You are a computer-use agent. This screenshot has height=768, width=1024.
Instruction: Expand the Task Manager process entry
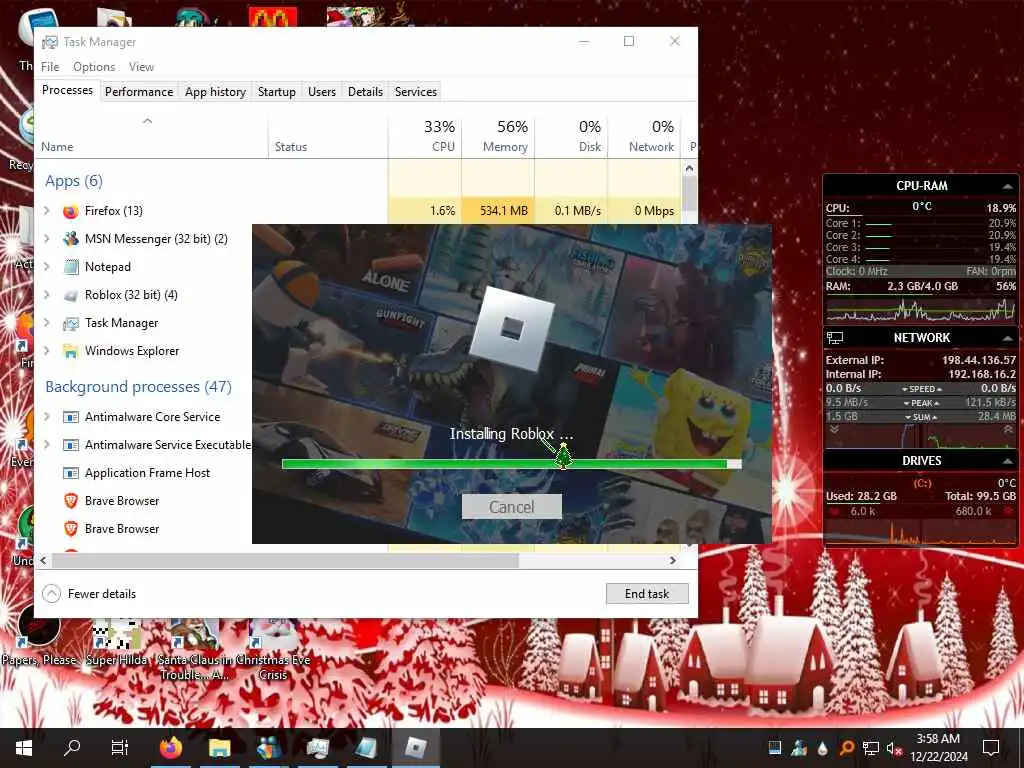click(47, 323)
